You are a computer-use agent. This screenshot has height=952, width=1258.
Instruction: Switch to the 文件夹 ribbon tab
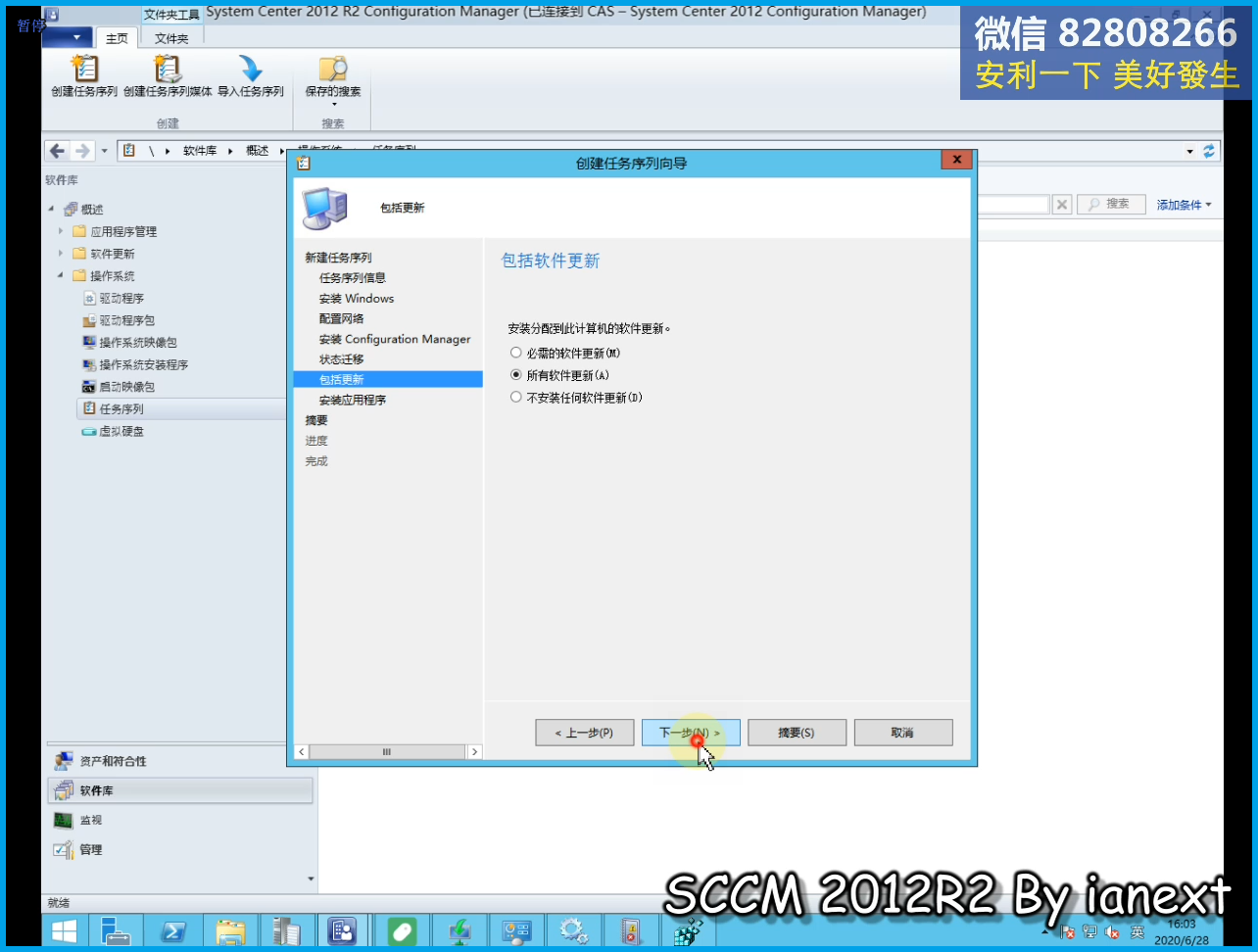coord(171,38)
